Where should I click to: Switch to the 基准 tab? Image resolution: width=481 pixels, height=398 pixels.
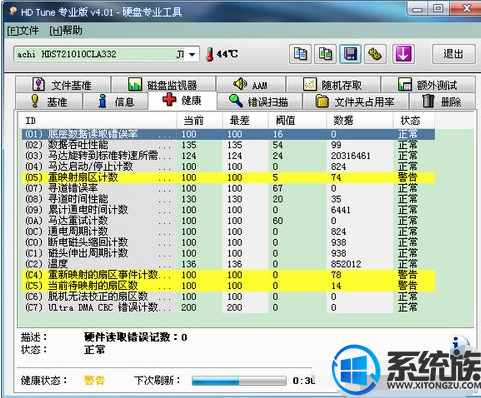pyautogui.click(x=49, y=101)
